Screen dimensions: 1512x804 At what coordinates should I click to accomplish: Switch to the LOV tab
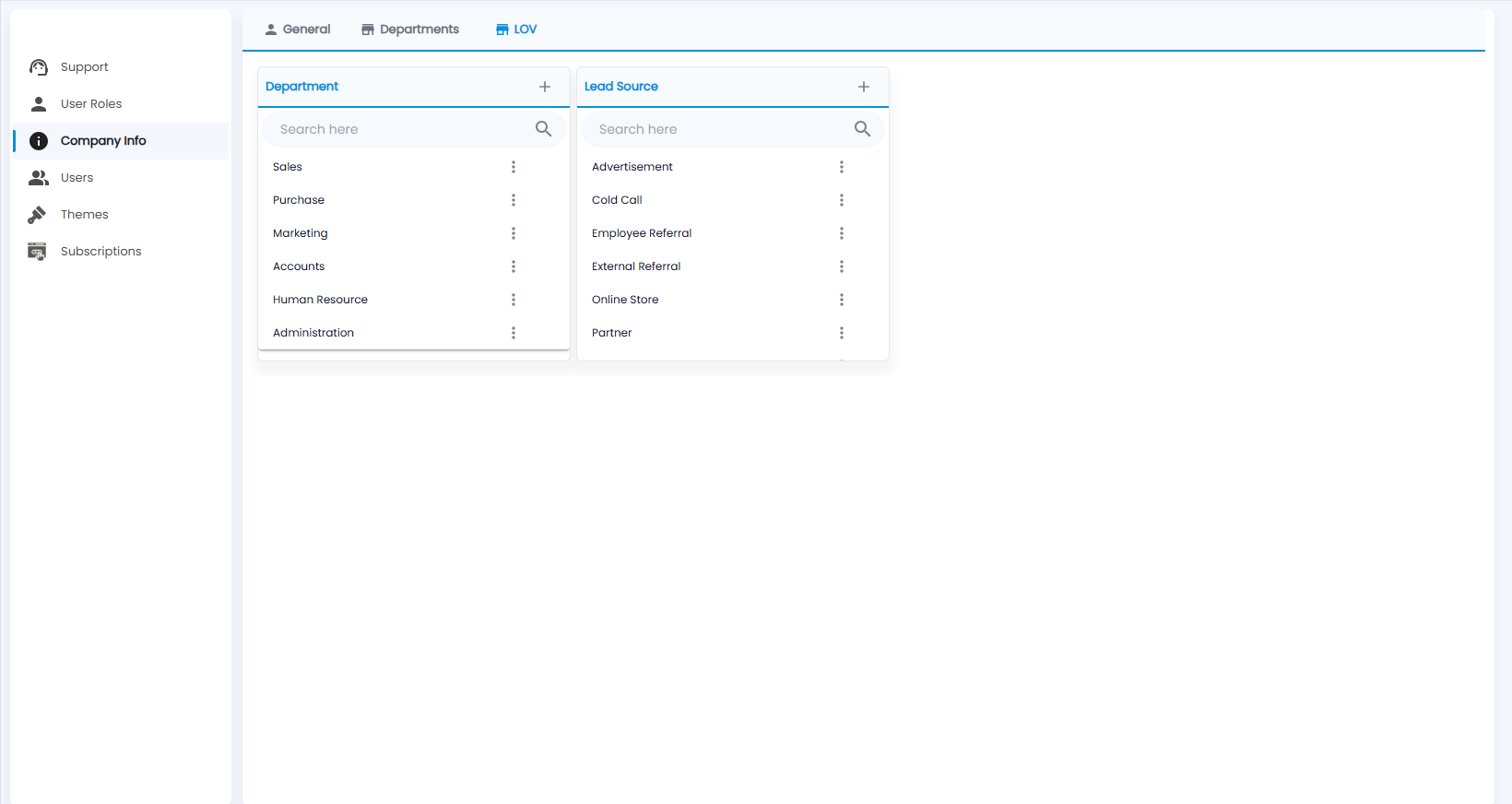pos(516,30)
